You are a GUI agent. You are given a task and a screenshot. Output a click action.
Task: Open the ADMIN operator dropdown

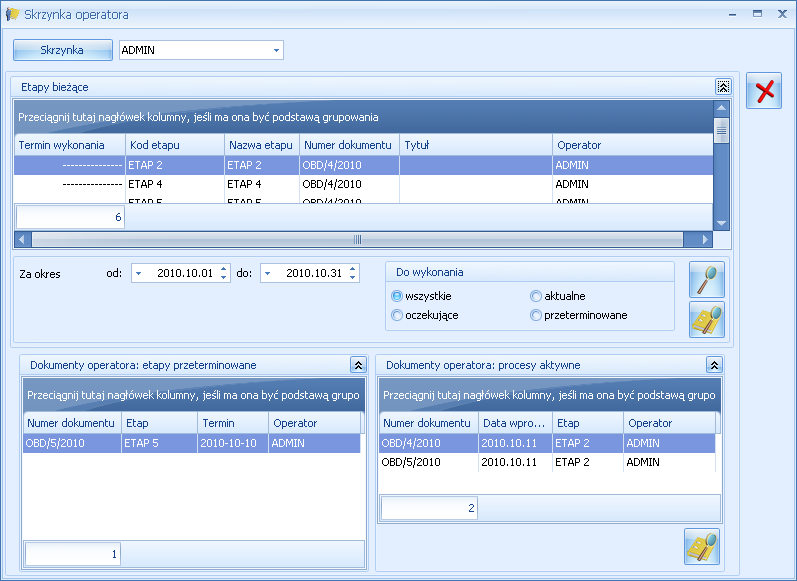pyautogui.click(x=276, y=50)
